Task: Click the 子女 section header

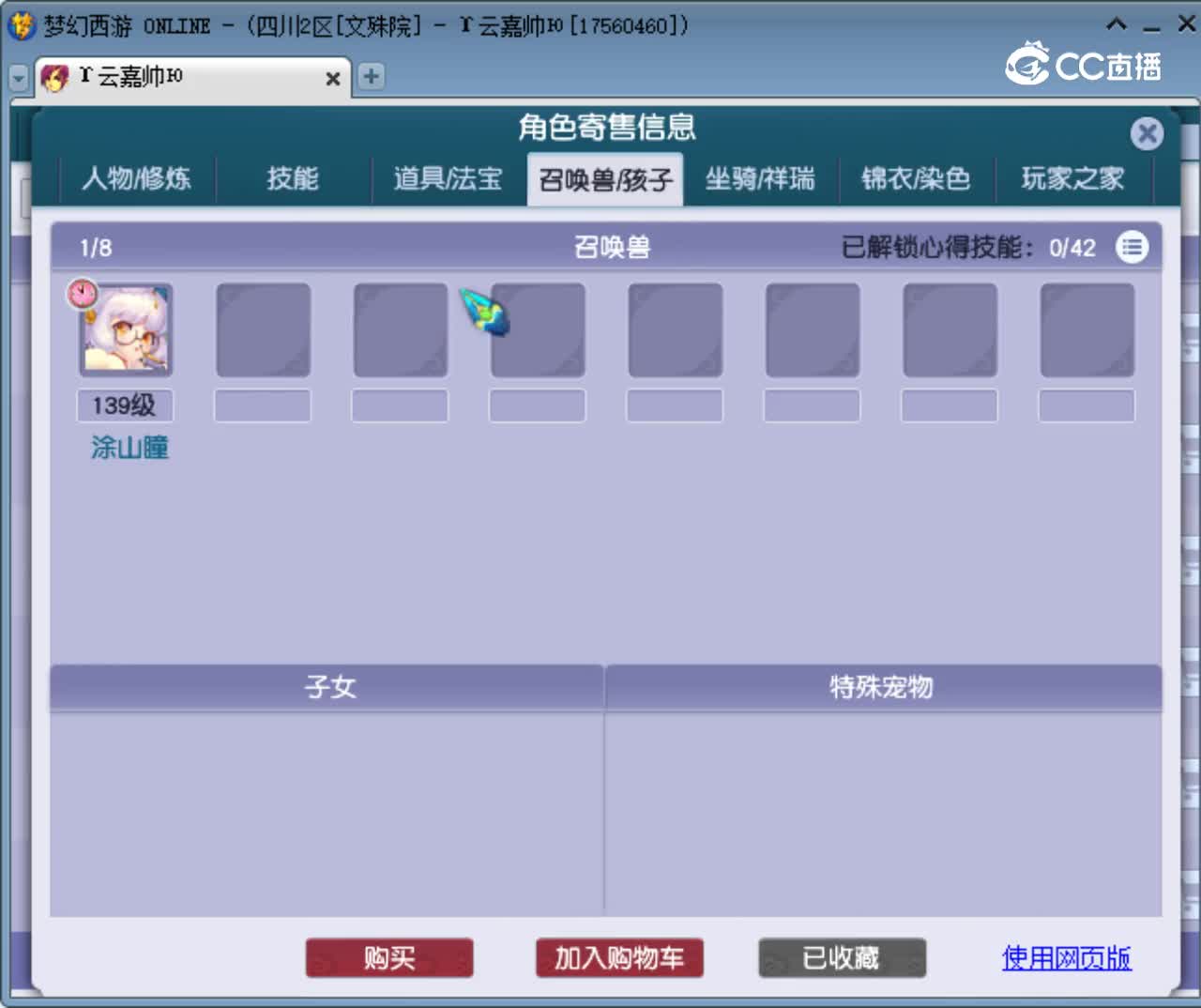Action: pyautogui.click(x=328, y=687)
